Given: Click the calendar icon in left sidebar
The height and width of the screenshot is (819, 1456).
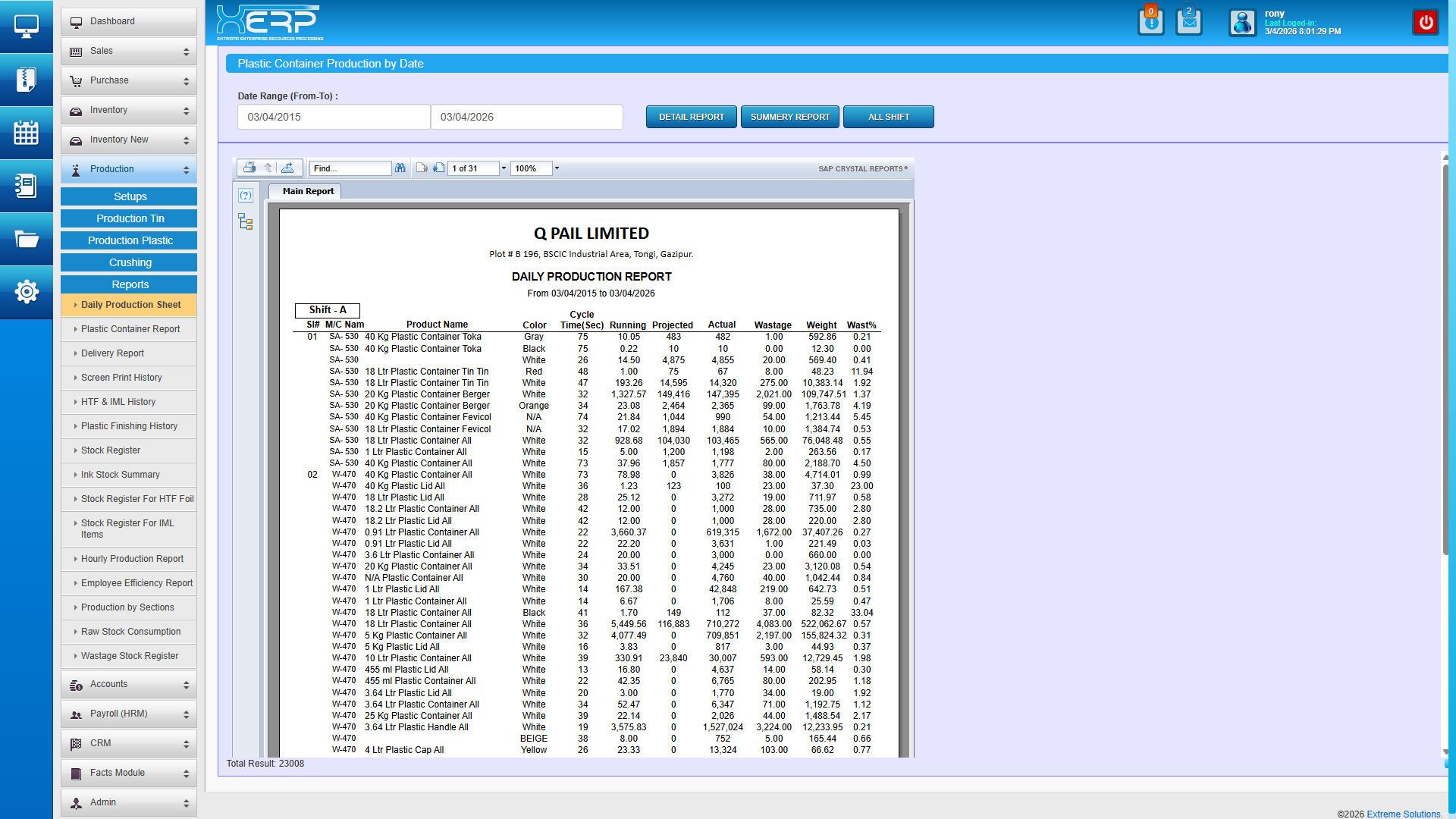Looking at the screenshot, I should tap(26, 133).
